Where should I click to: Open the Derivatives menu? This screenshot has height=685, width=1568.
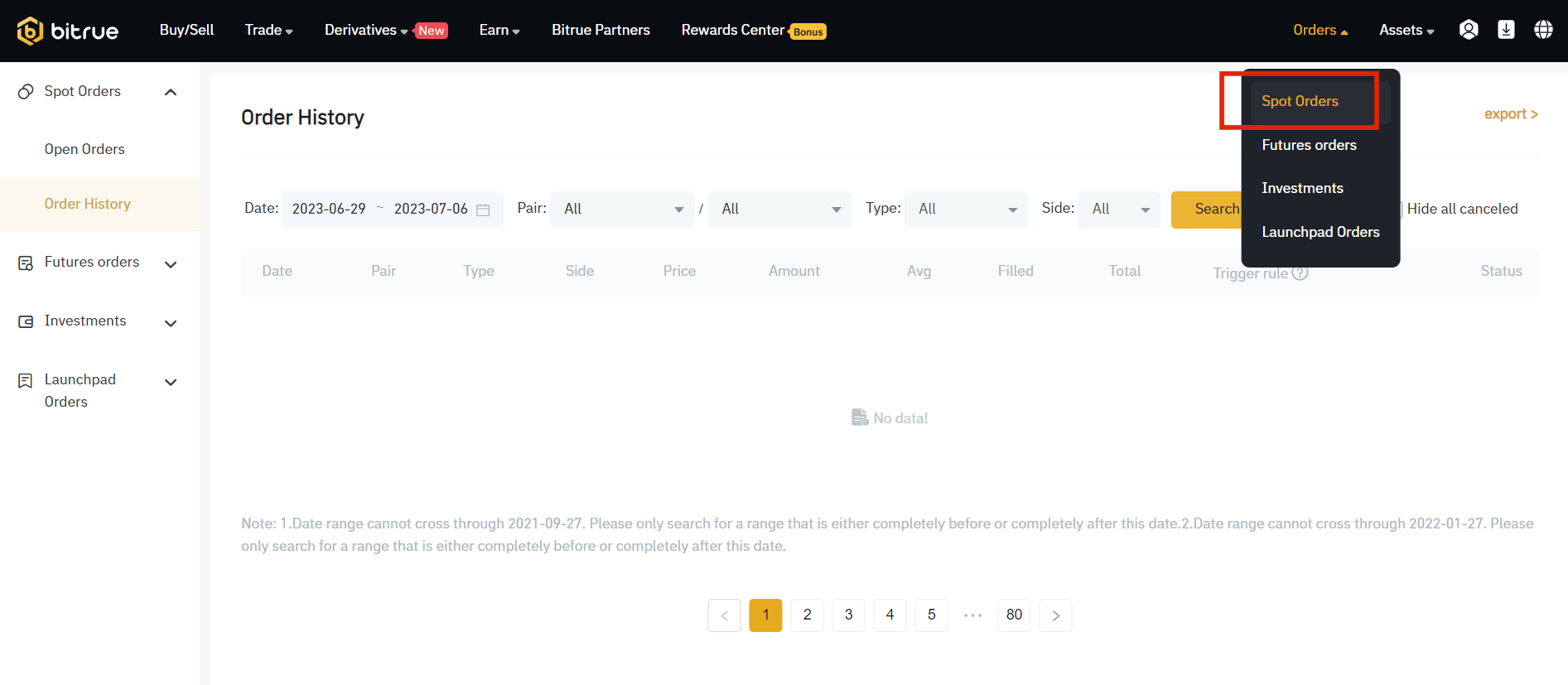pyautogui.click(x=366, y=30)
